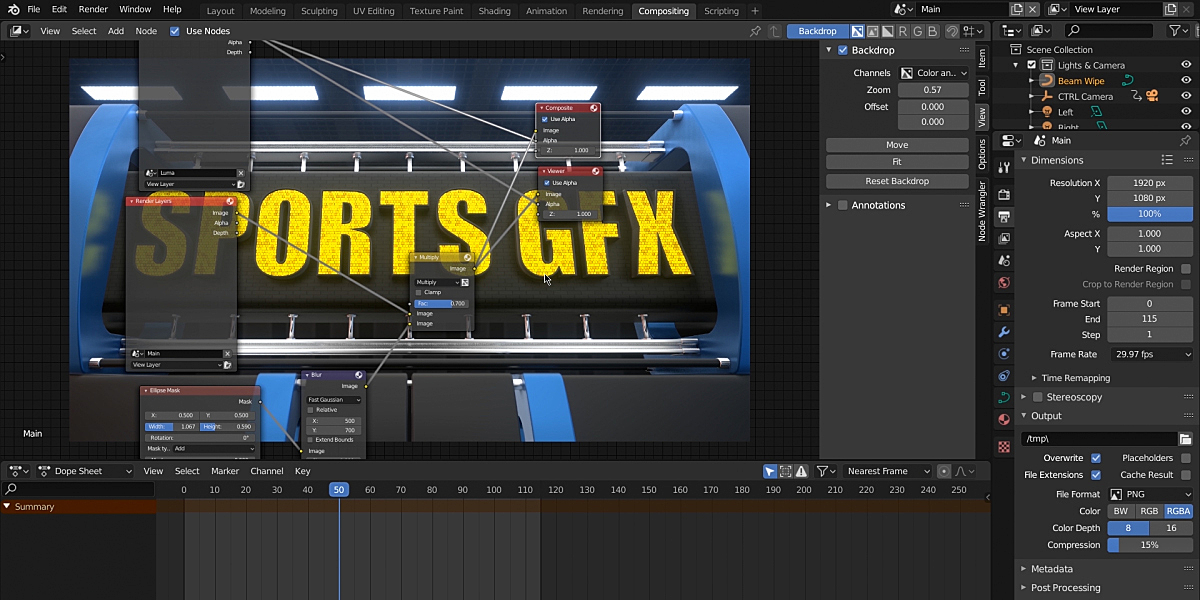
Task: Adjust the Compression slider showing 15%
Action: 1149,545
